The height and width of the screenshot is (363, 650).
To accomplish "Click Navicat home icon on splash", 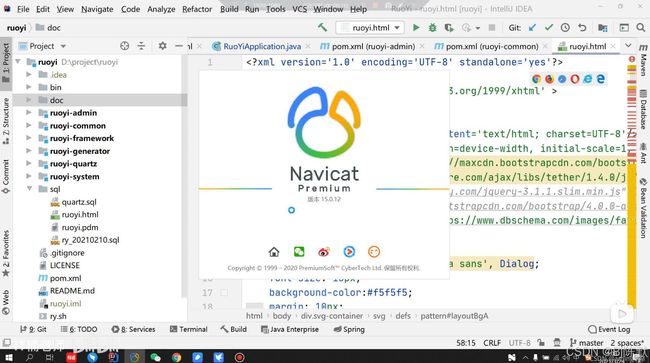I will click(274, 252).
